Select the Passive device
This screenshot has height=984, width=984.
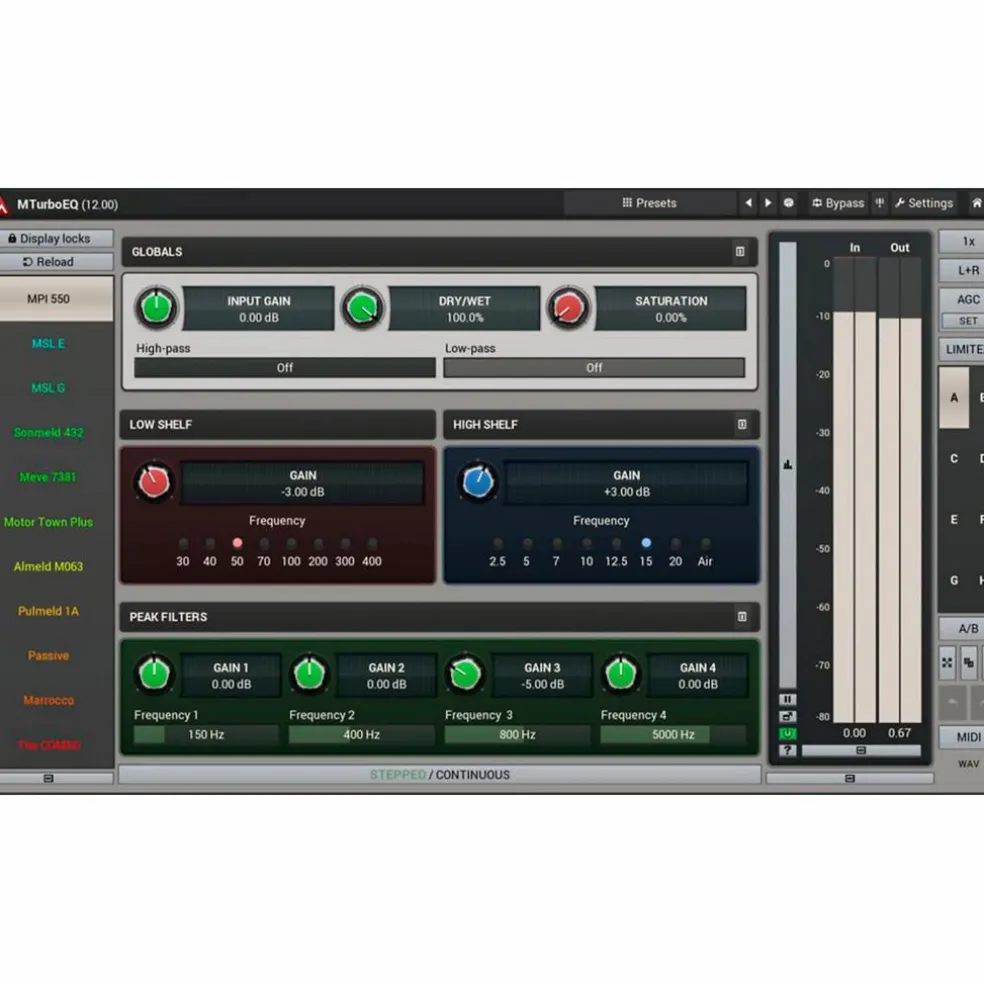pos(48,655)
